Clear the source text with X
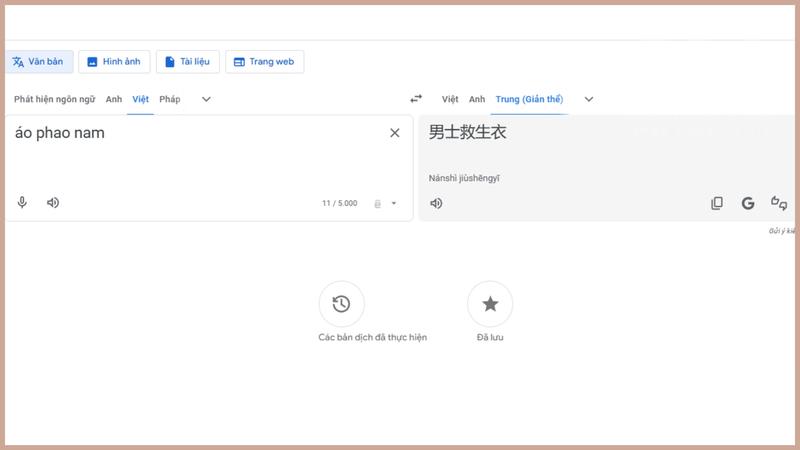The image size is (800, 450). (x=394, y=133)
